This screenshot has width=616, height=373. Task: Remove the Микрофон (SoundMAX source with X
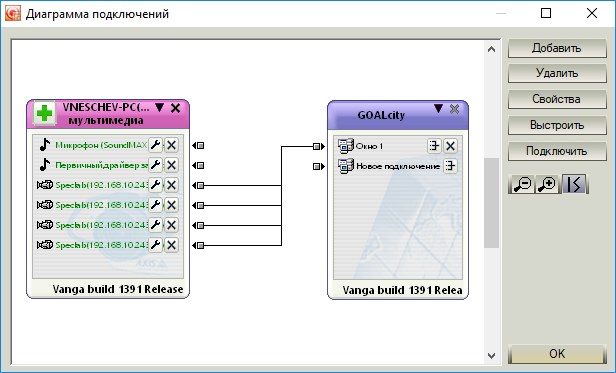coord(171,145)
